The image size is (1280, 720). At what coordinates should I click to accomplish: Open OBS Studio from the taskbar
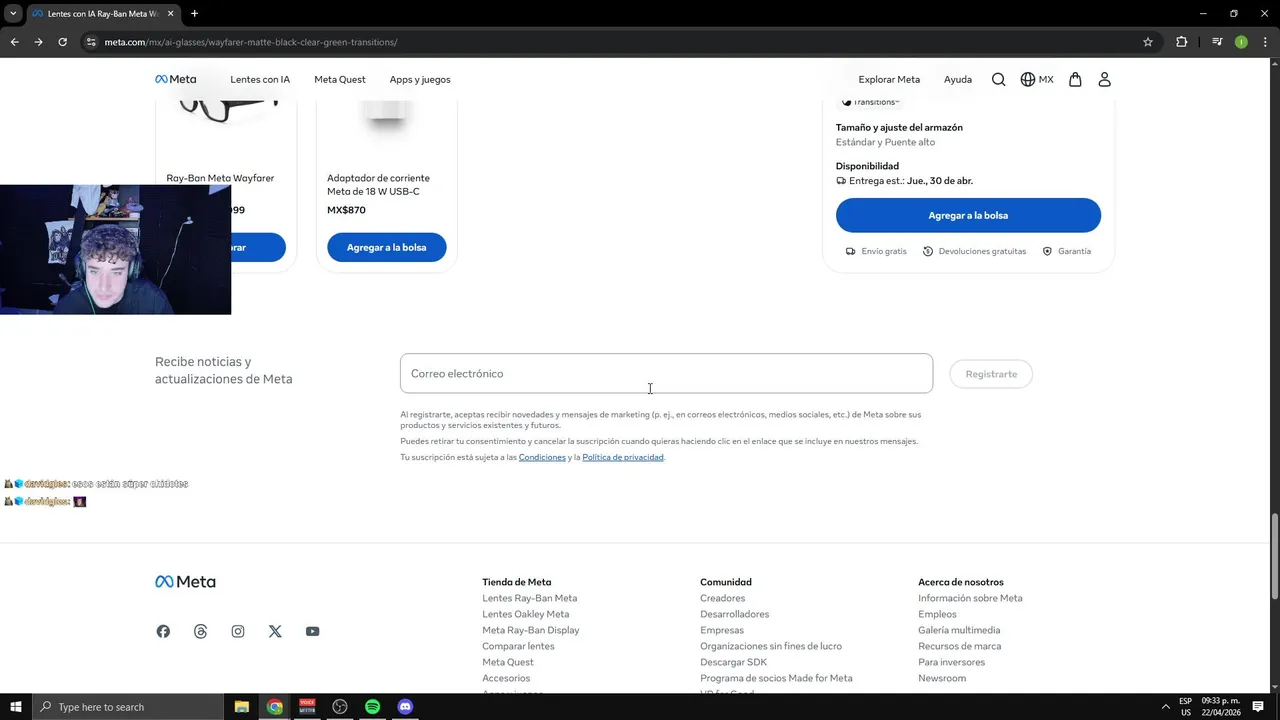pyautogui.click(x=340, y=707)
